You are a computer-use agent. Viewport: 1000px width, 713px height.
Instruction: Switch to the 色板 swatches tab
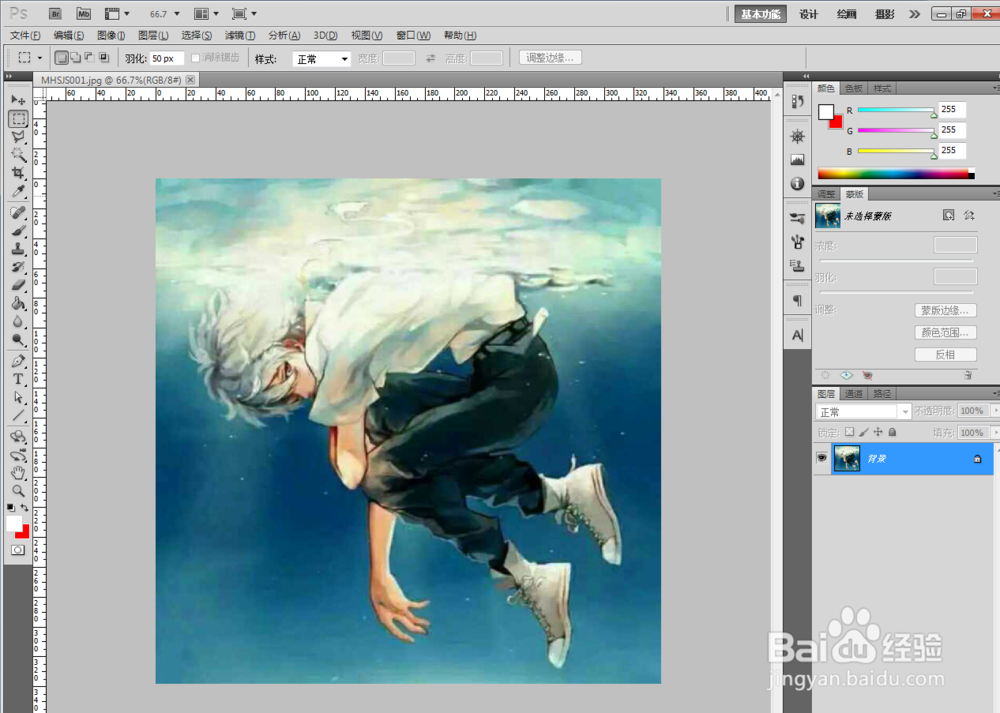pos(853,88)
